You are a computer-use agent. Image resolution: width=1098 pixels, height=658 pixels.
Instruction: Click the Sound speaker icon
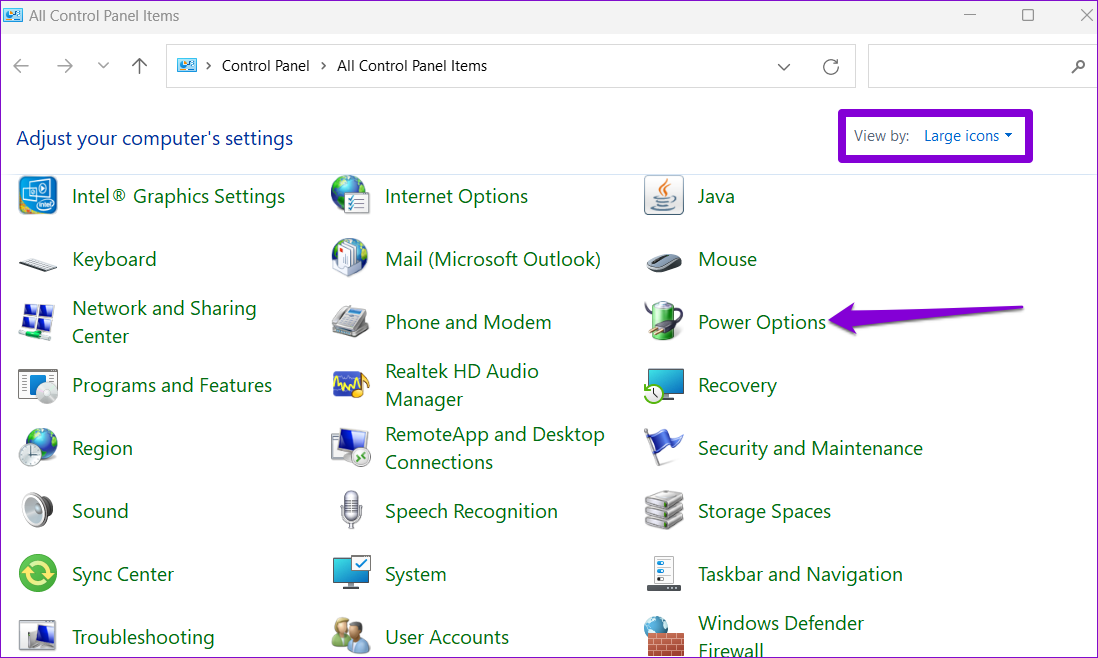pyautogui.click(x=38, y=511)
